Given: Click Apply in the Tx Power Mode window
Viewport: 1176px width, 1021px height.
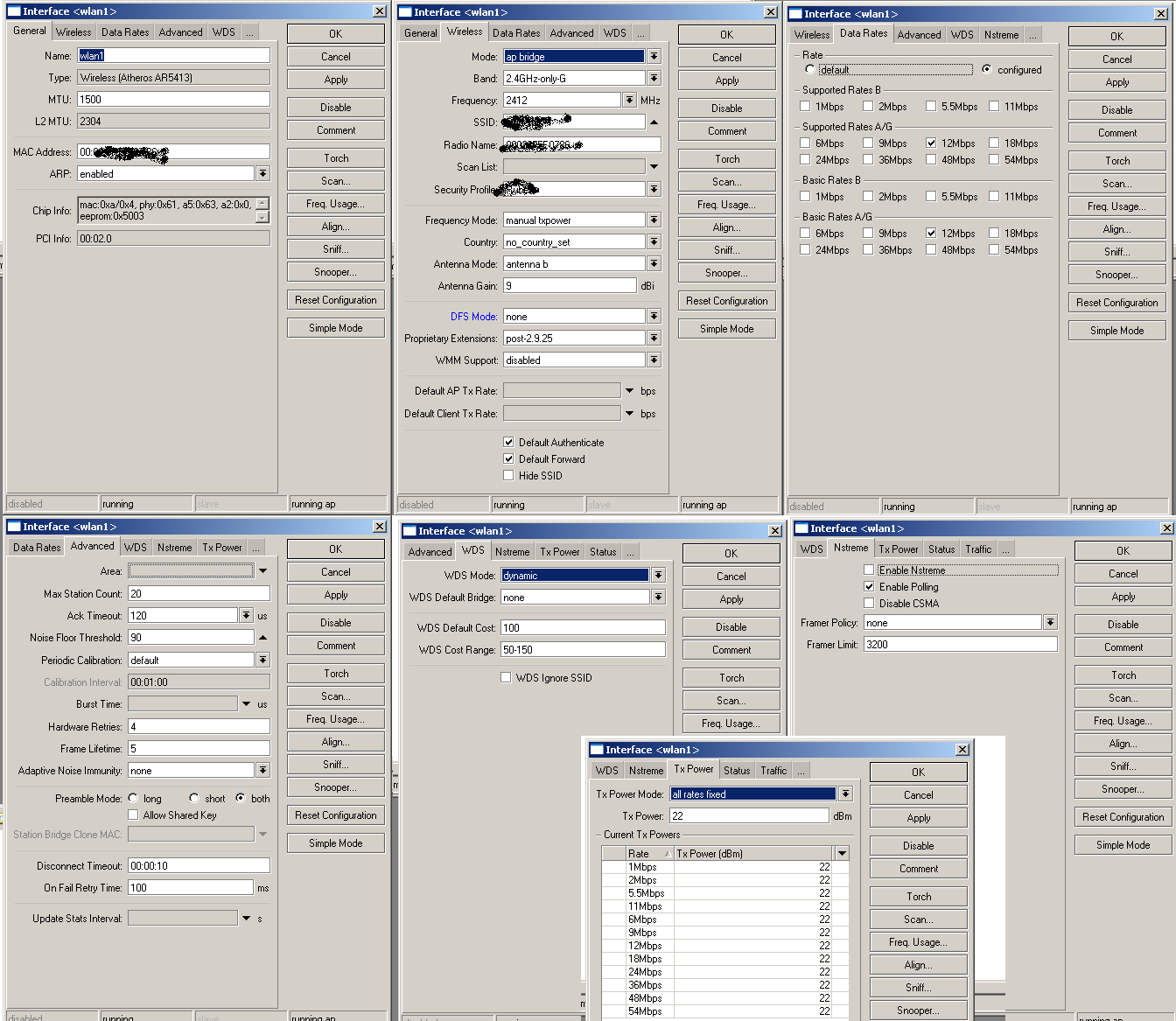Looking at the screenshot, I should pyautogui.click(x=919, y=818).
